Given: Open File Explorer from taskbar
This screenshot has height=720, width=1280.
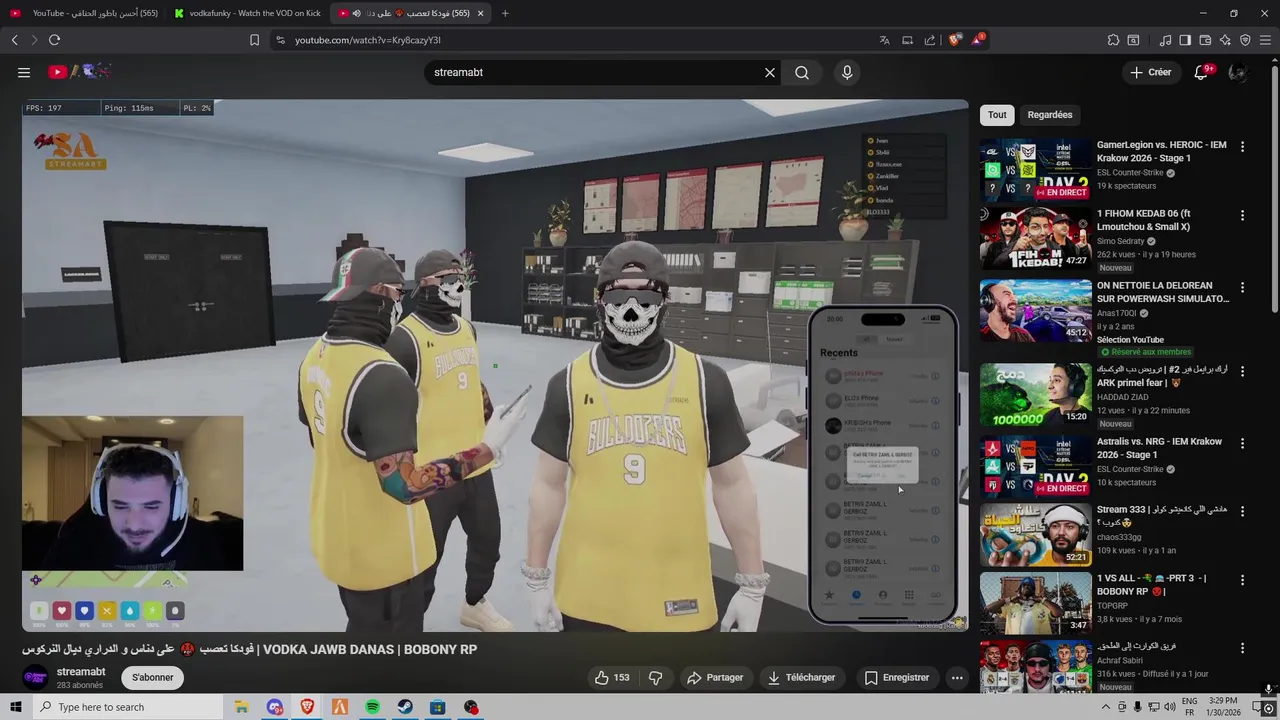Looking at the screenshot, I should (241, 707).
